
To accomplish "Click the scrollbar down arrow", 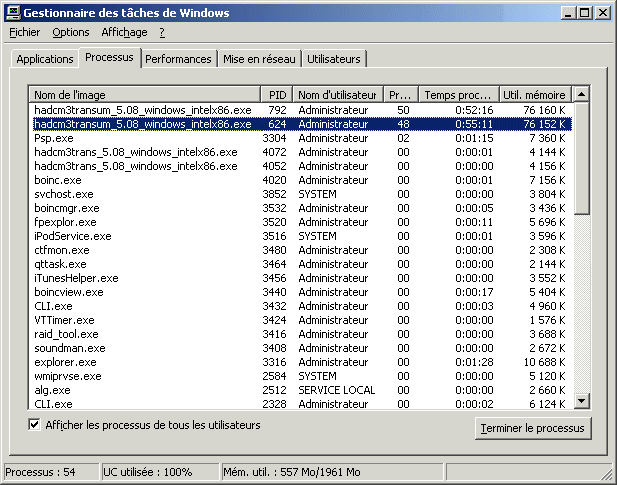I will 581,401.
